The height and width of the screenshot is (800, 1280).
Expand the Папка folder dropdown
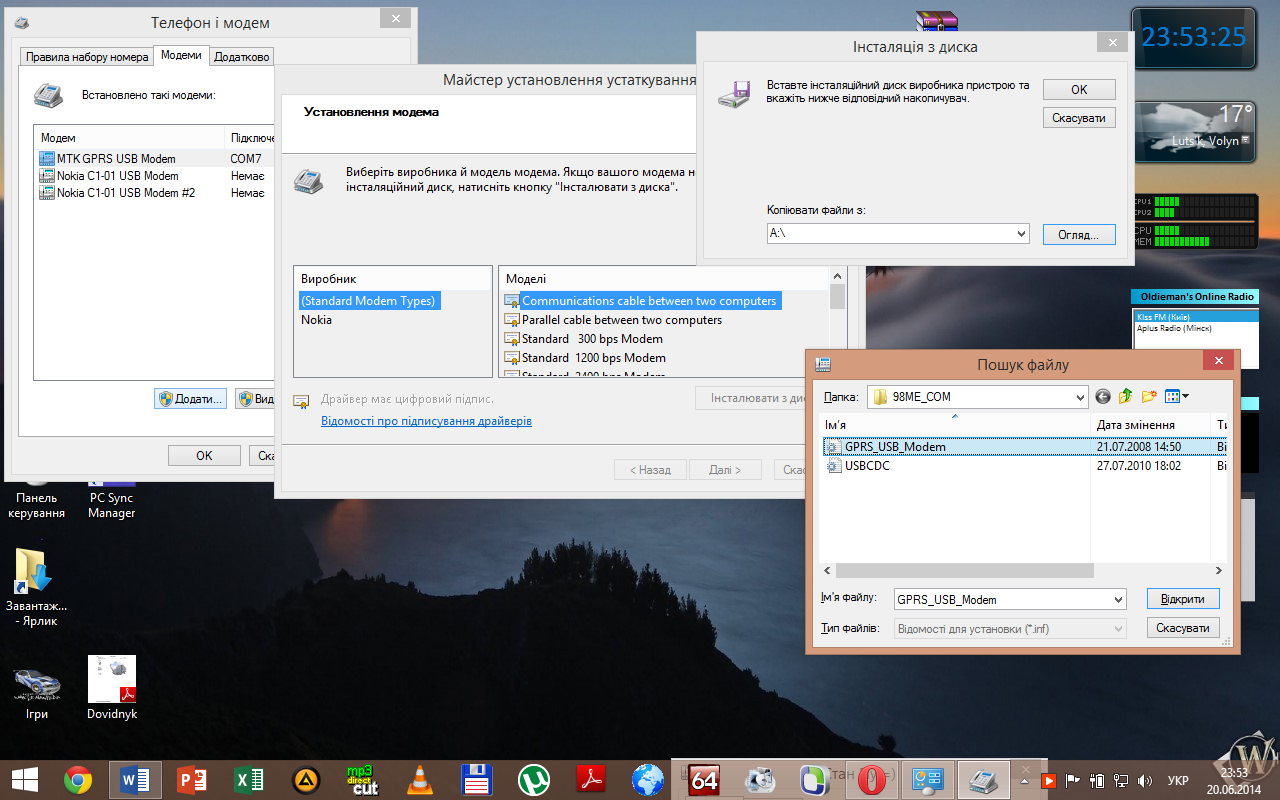[1079, 397]
